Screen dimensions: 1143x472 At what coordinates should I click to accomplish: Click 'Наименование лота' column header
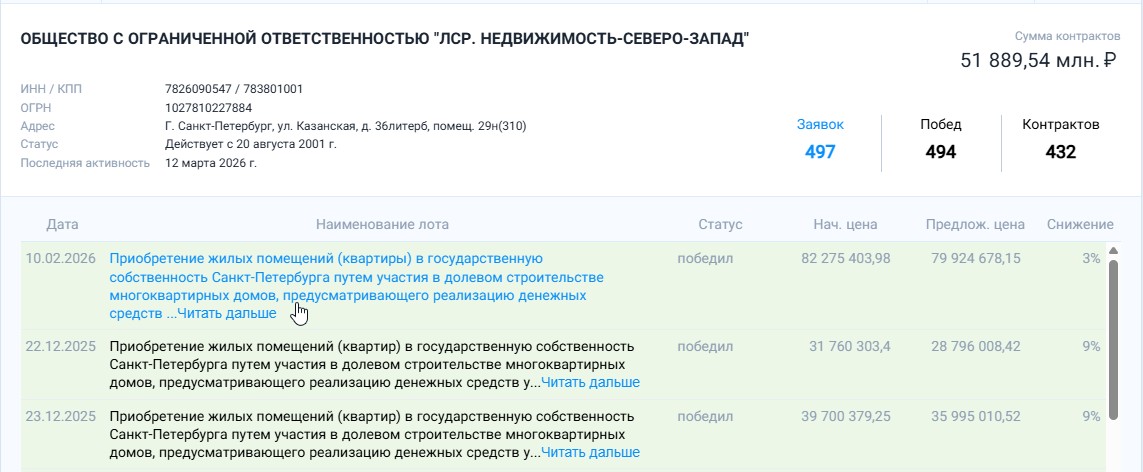pyautogui.click(x=383, y=224)
